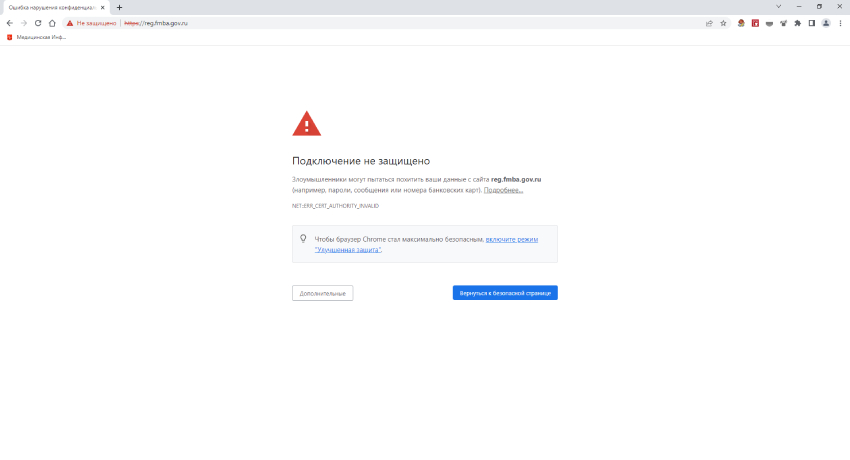Click the NET::ERR_CERT_AUTHORITY_INVALID error code

click(x=336, y=206)
